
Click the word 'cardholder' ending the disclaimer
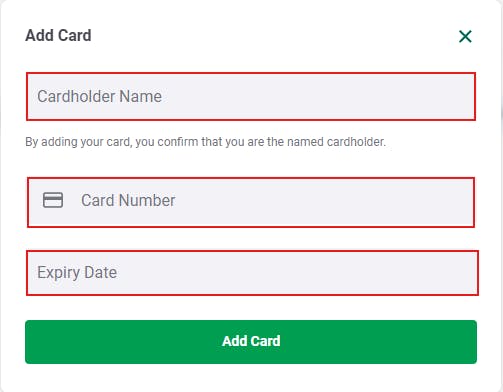coord(356,142)
